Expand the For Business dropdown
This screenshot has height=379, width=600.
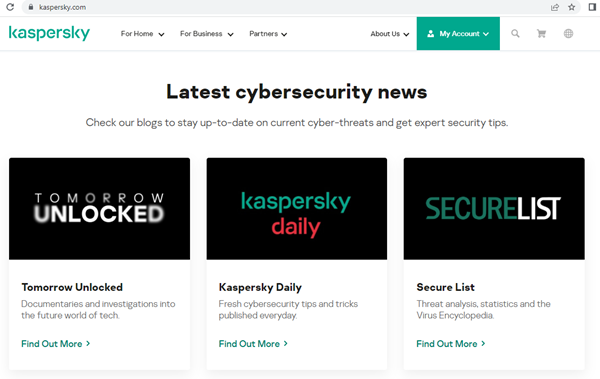207,34
